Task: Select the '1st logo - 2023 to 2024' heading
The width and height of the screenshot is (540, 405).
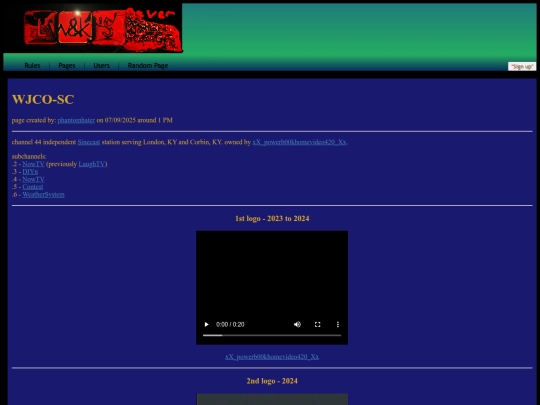Action: [272, 219]
